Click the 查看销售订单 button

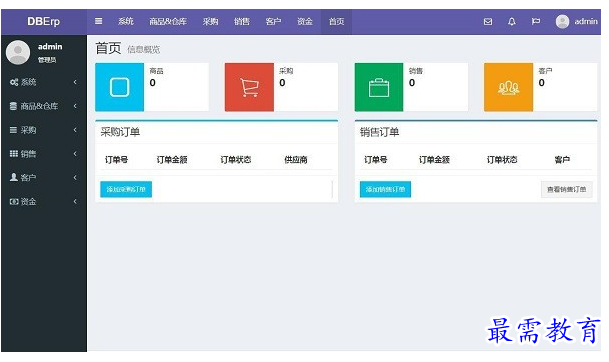[x=567, y=190]
